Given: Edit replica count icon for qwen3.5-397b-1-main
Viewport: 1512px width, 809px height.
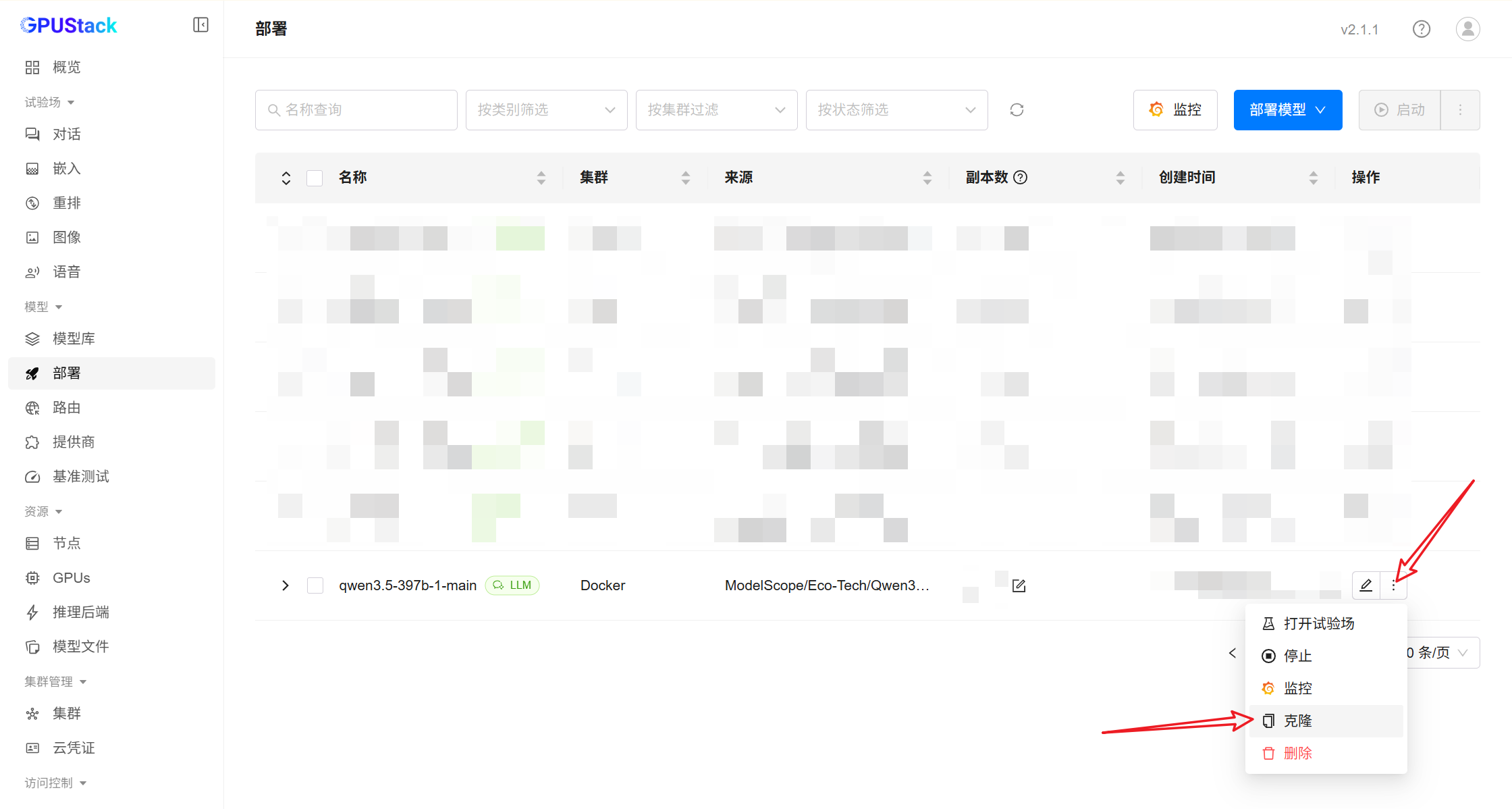Looking at the screenshot, I should pyautogui.click(x=1019, y=586).
